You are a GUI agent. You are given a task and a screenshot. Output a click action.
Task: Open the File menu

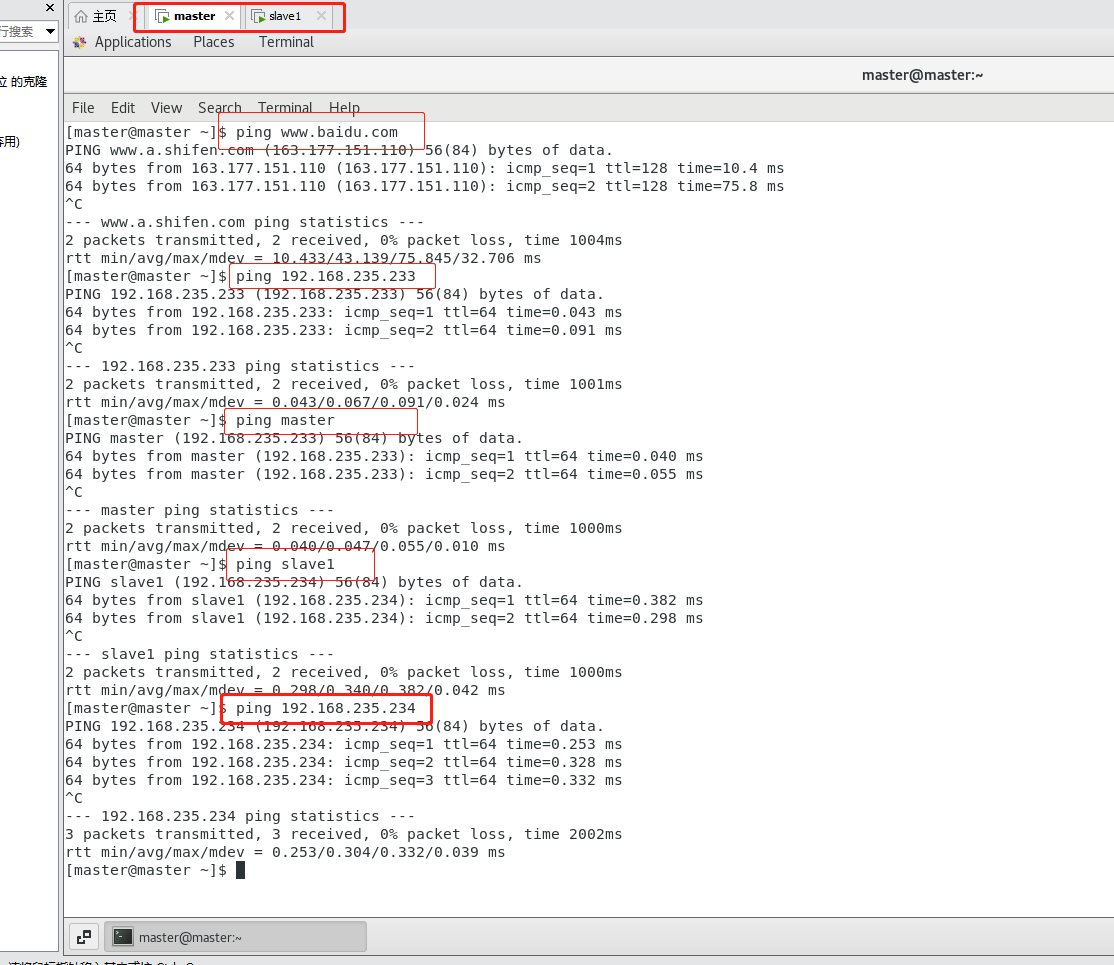(83, 108)
